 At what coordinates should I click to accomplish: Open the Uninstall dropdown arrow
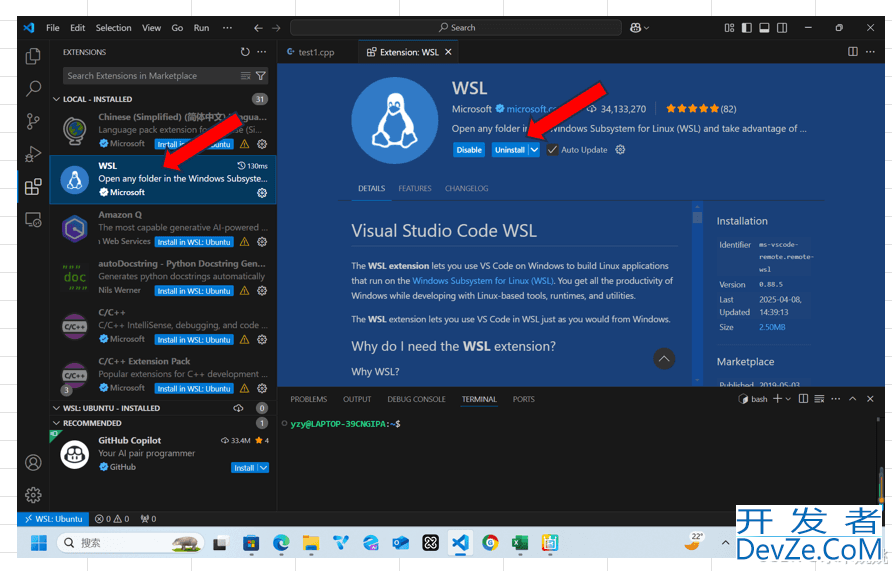[x=534, y=150]
